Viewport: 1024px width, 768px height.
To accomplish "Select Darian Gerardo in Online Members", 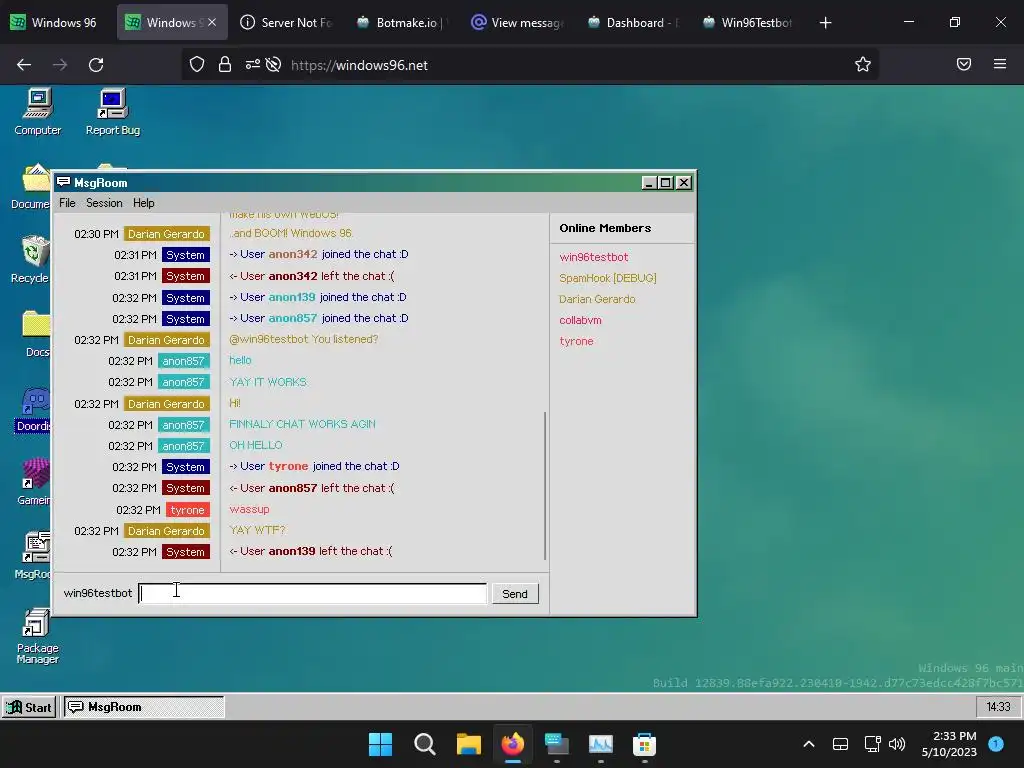I will [597, 299].
